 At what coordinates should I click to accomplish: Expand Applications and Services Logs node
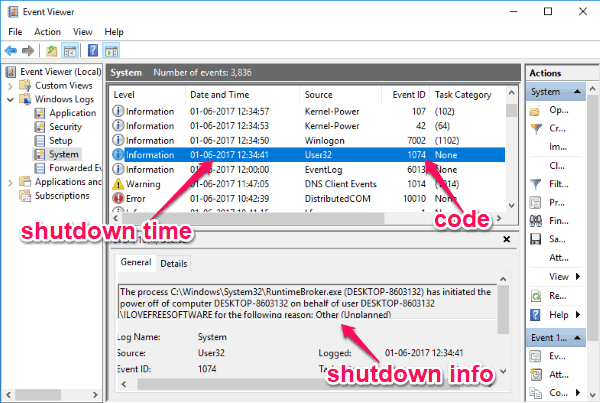10,183
